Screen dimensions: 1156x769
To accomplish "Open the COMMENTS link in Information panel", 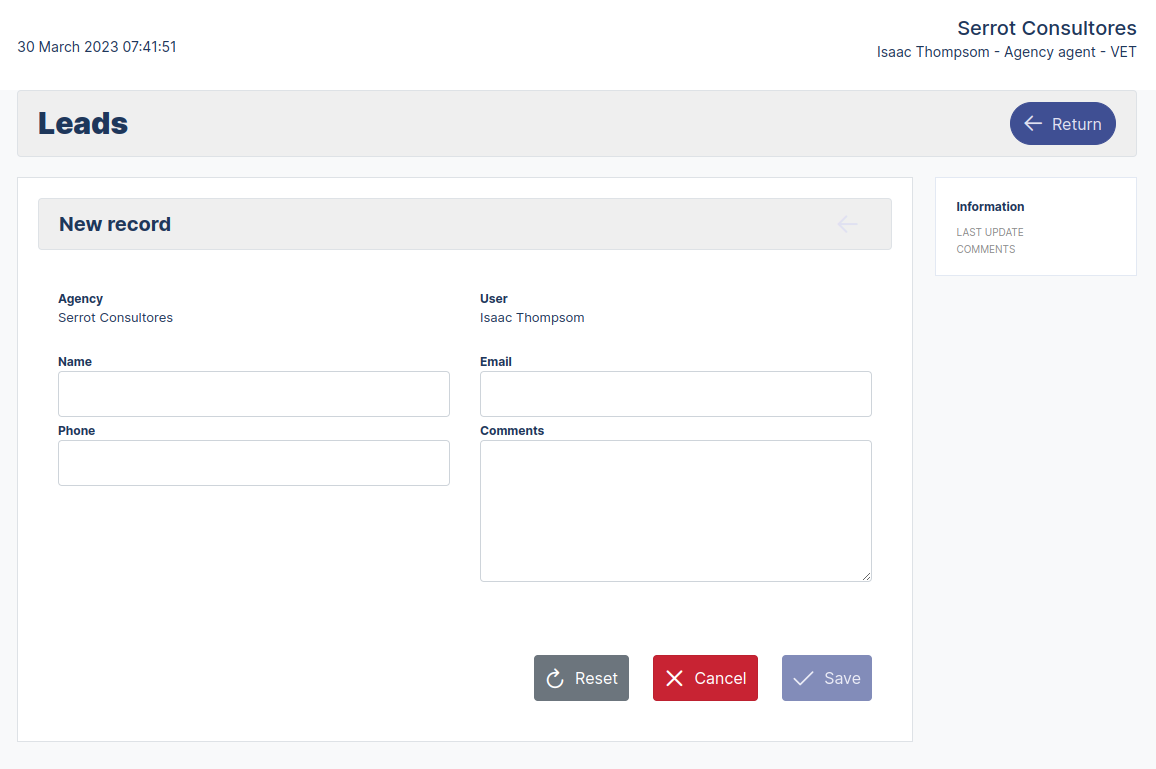I will click(x=986, y=249).
